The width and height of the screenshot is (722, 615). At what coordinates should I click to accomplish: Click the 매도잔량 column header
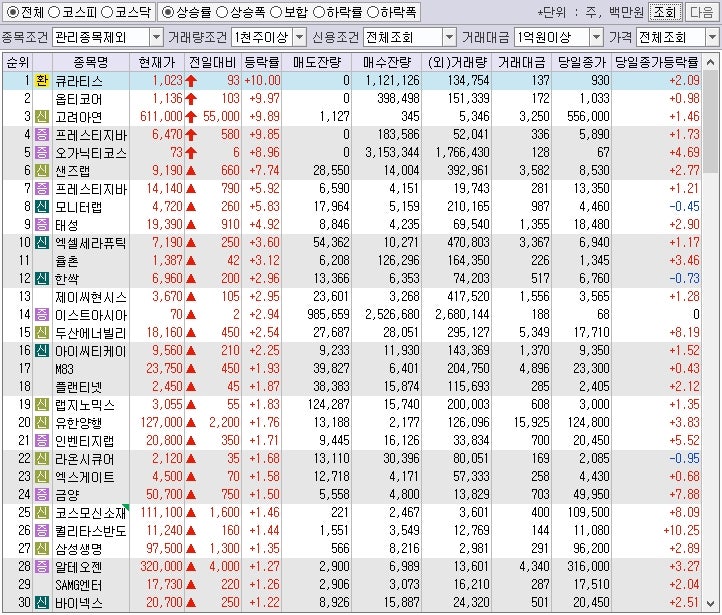[x=317, y=62]
